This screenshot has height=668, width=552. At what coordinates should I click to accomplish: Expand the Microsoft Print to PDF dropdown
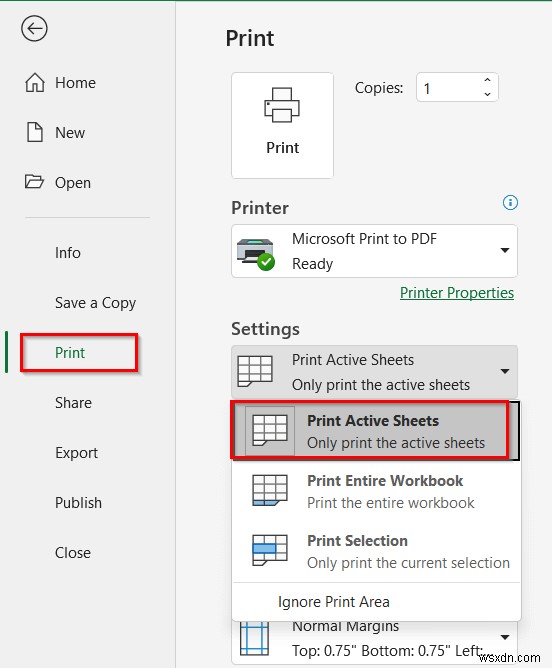point(505,250)
